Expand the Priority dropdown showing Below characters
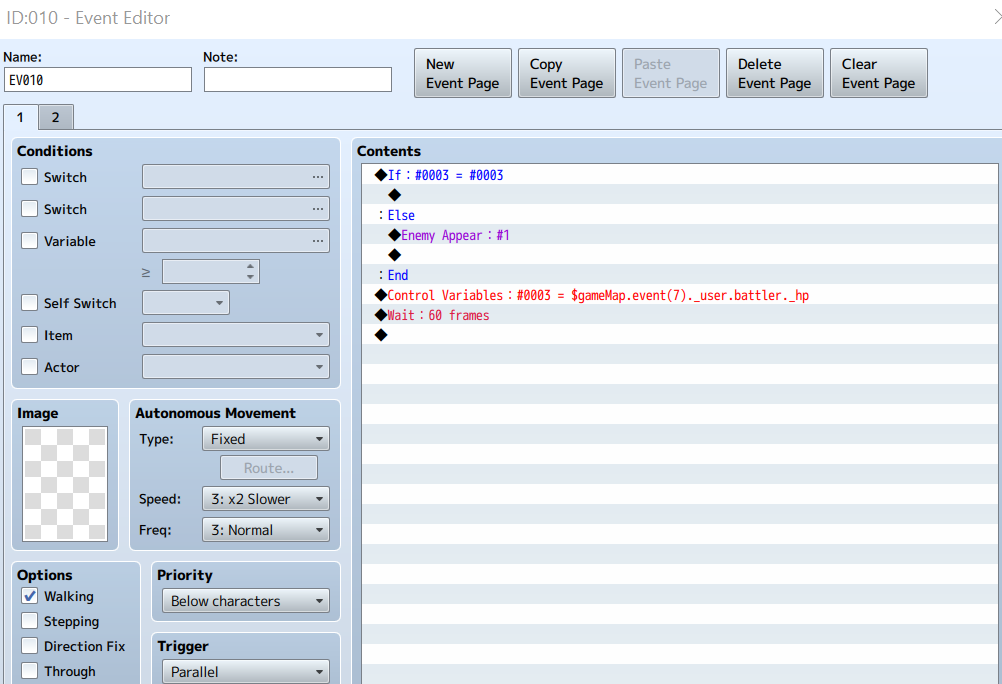The image size is (1002, 684). pos(246,601)
